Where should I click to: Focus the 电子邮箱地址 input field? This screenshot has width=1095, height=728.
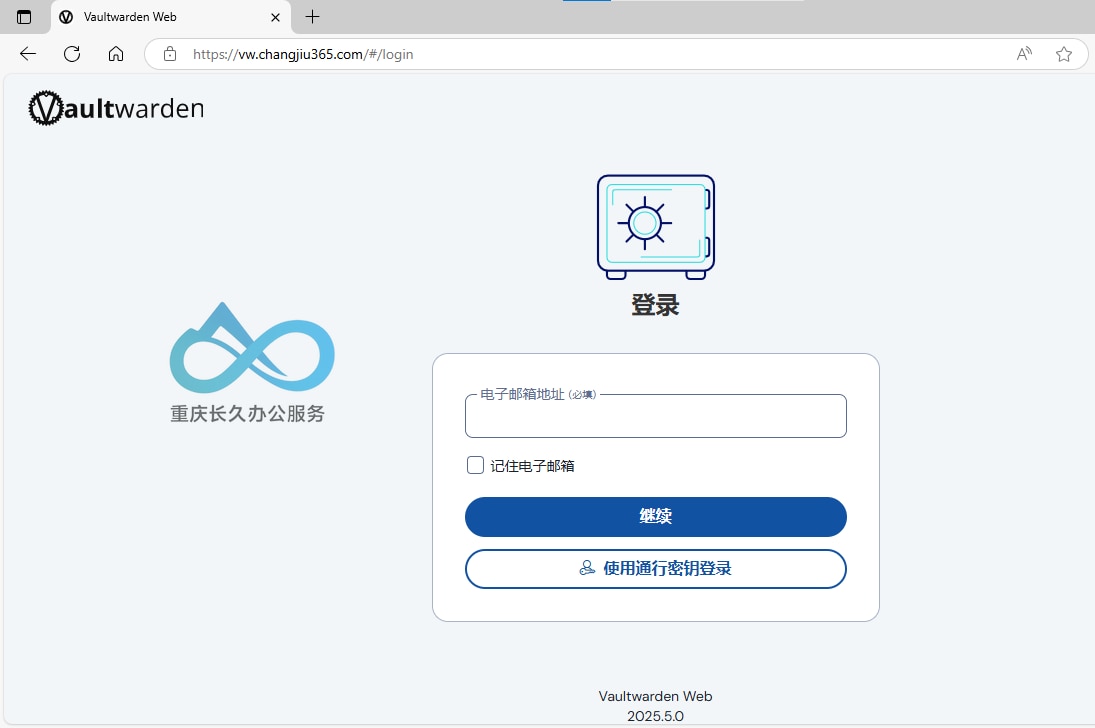click(x=655, y=416)
